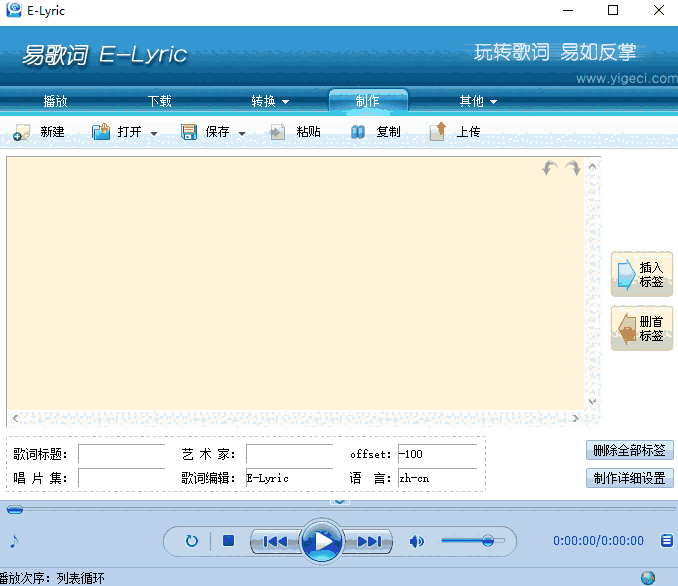Save lyrics with 保存 toolbar icon
The width and height of the screenshot is (678, 586).
coord(189,131)
